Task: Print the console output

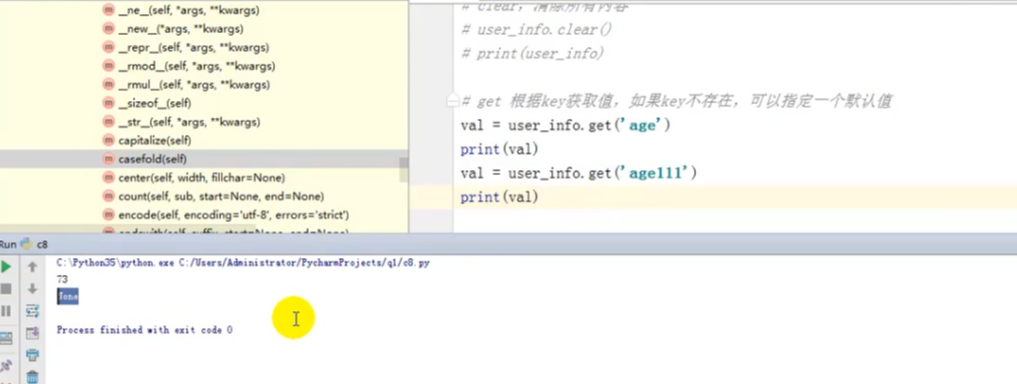Action: [x=32, y=355]
